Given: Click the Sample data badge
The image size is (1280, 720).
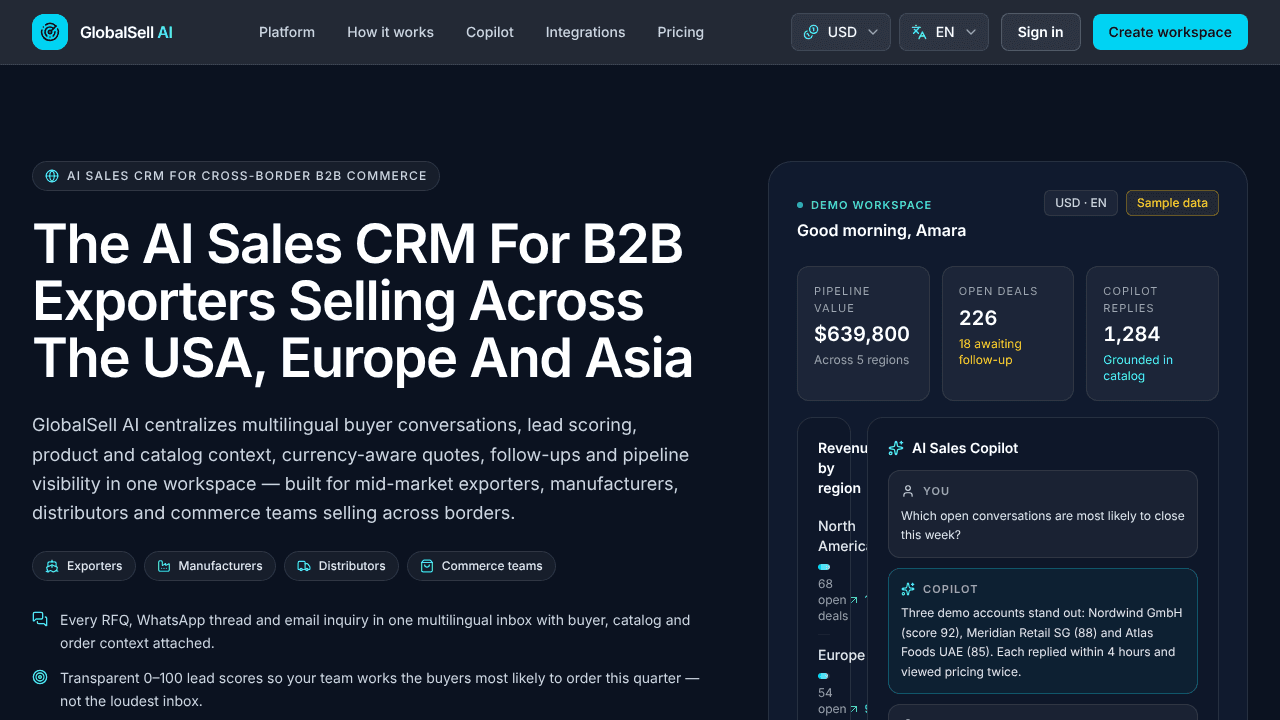Looking at the screenshot, I should point(1172,203).
